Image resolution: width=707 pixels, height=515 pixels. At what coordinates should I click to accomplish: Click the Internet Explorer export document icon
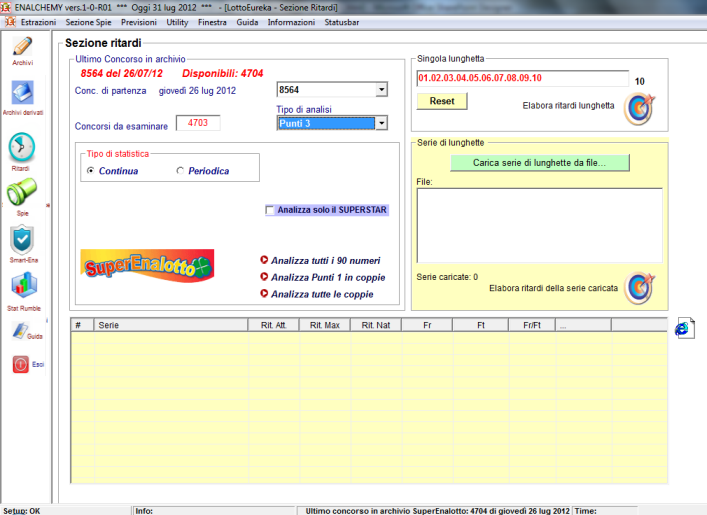pyautogui.click(x=684, y=328)
